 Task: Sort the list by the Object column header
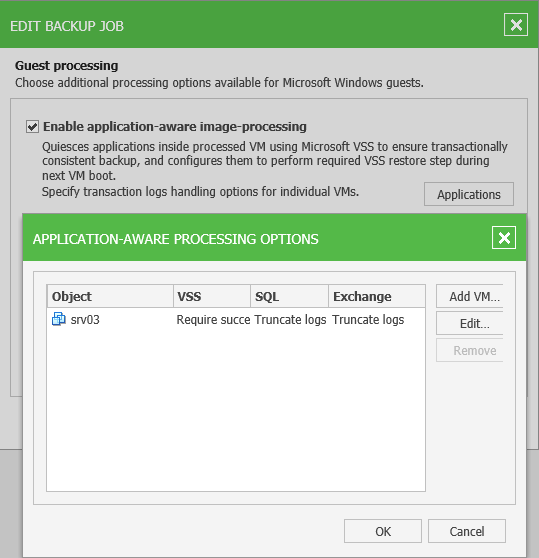(x=110, y=296)
